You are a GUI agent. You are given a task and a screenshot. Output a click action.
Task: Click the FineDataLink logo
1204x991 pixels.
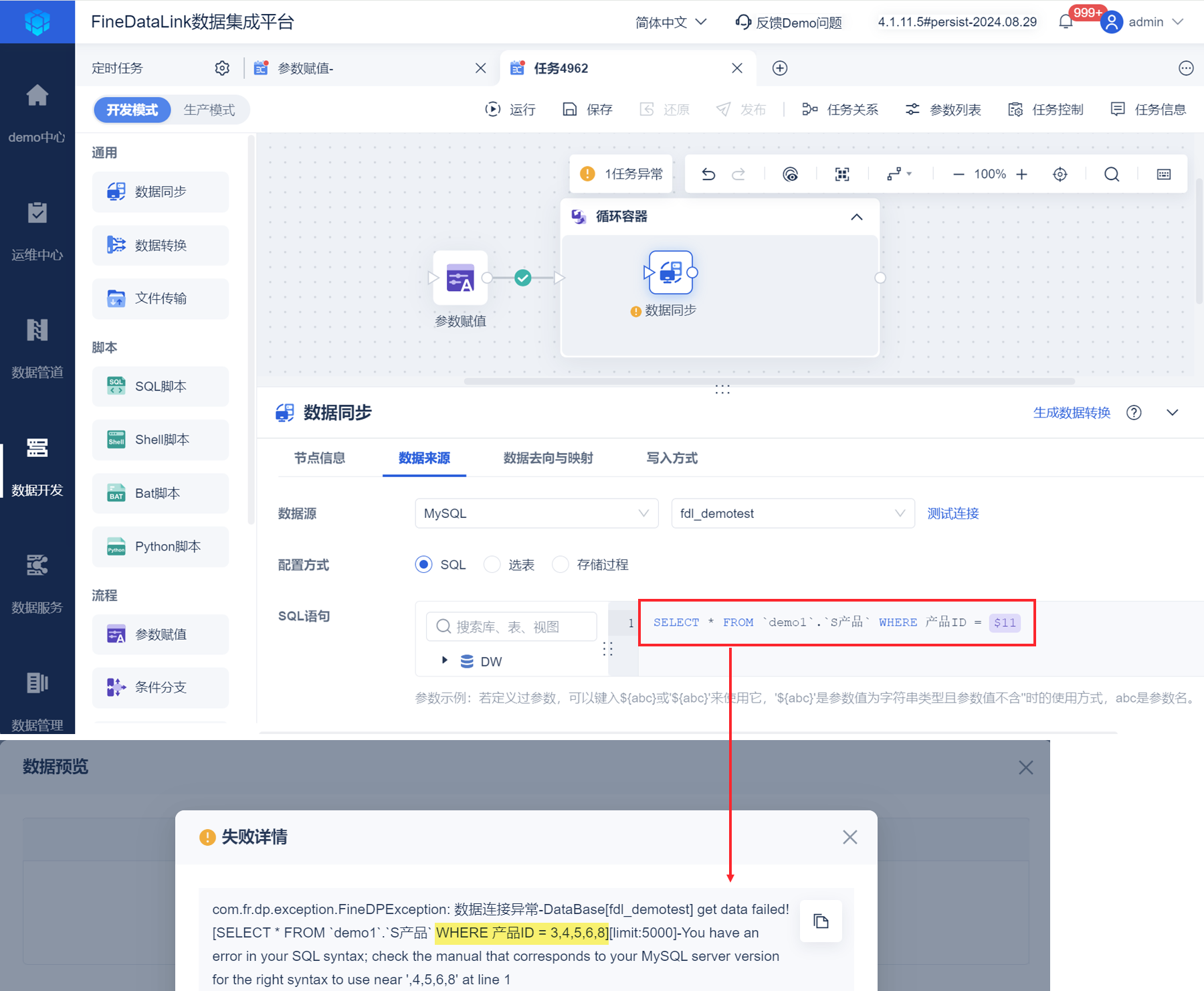[x=37, y=22]
